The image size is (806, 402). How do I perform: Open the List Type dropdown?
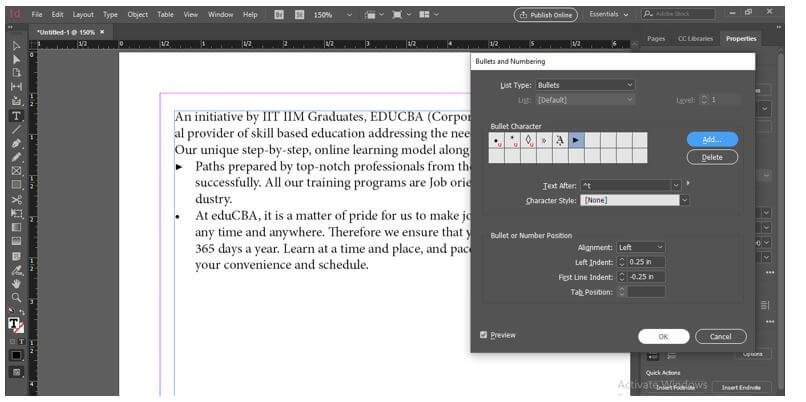point(585,85)
